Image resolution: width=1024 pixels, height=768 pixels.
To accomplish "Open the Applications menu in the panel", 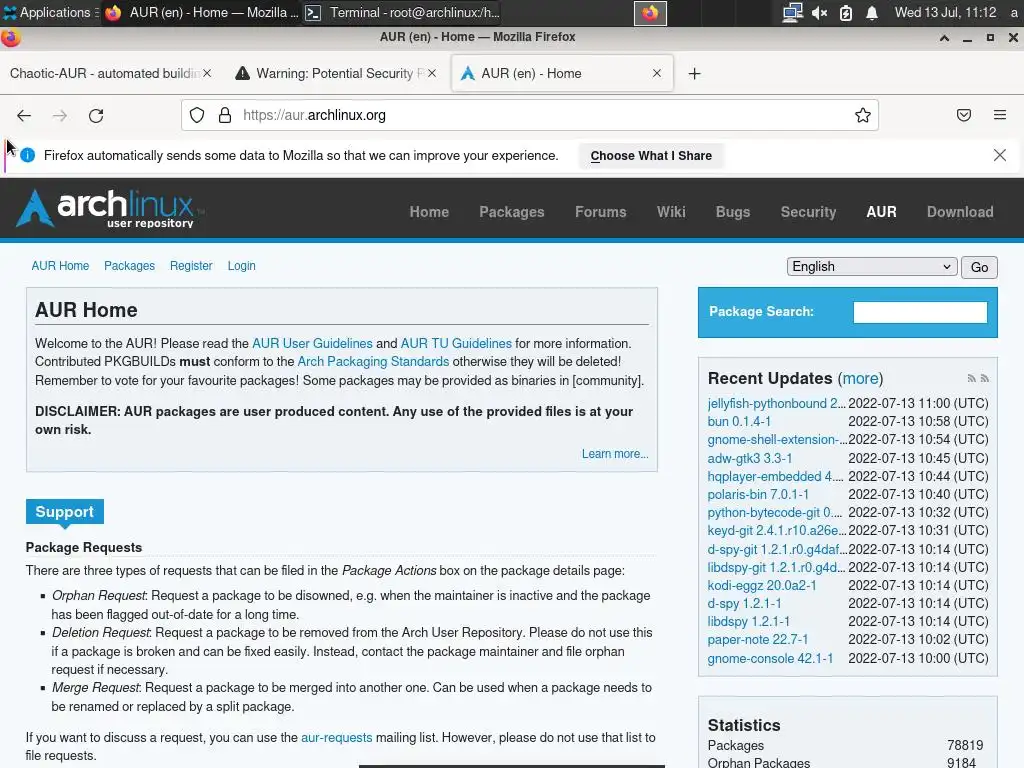I will click(50, 12).
